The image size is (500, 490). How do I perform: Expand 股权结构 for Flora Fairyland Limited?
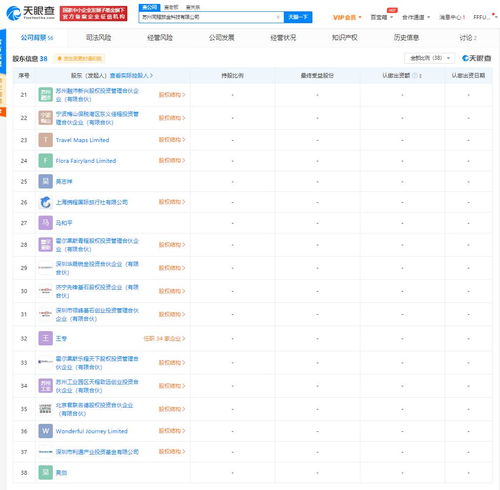coord(172,160)
